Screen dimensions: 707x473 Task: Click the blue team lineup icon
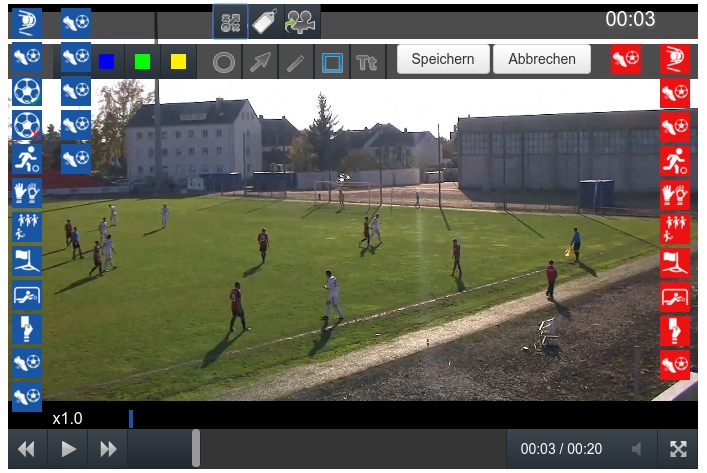(x=27, y=227)
